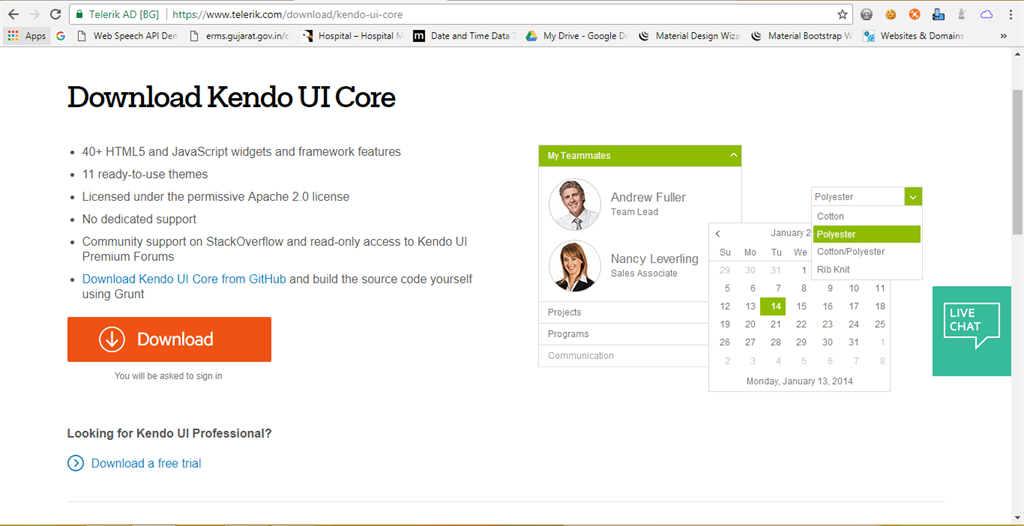Click calendar date 17
Image resolution: width=1024 pixels, height=526 pixels.
(854, 306)
